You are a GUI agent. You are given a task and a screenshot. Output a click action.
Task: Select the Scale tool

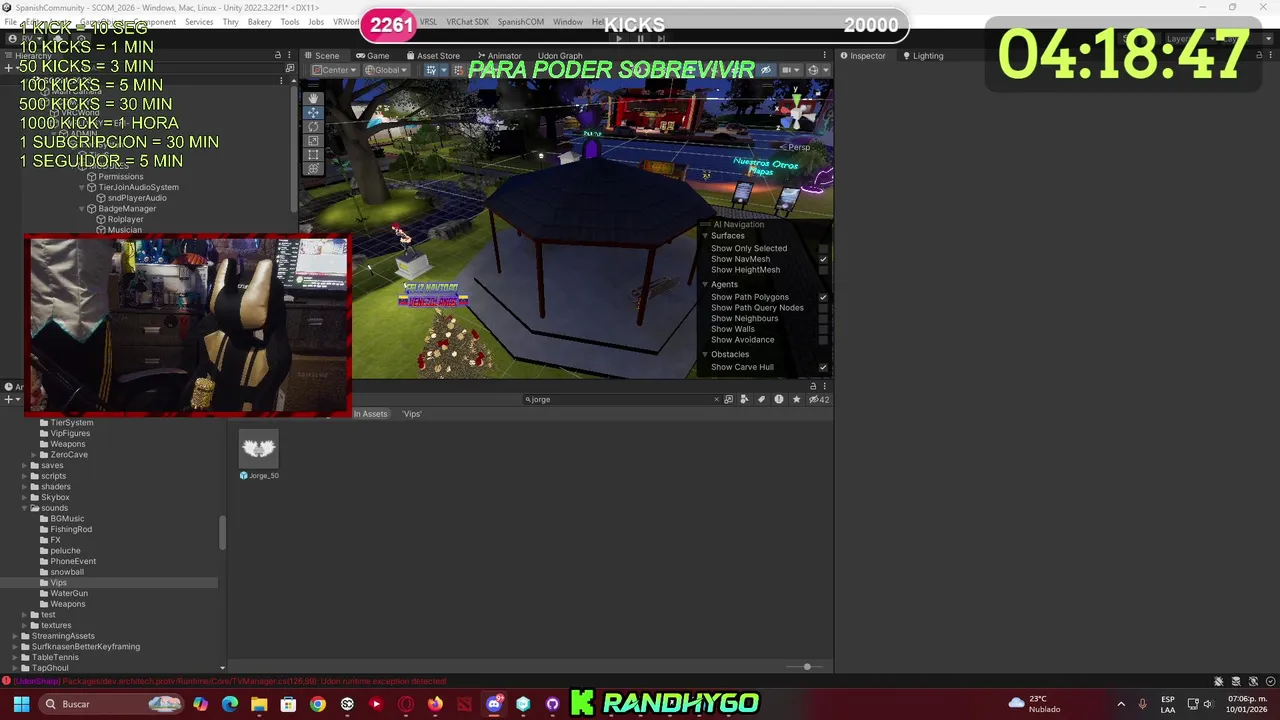(313, 140)
